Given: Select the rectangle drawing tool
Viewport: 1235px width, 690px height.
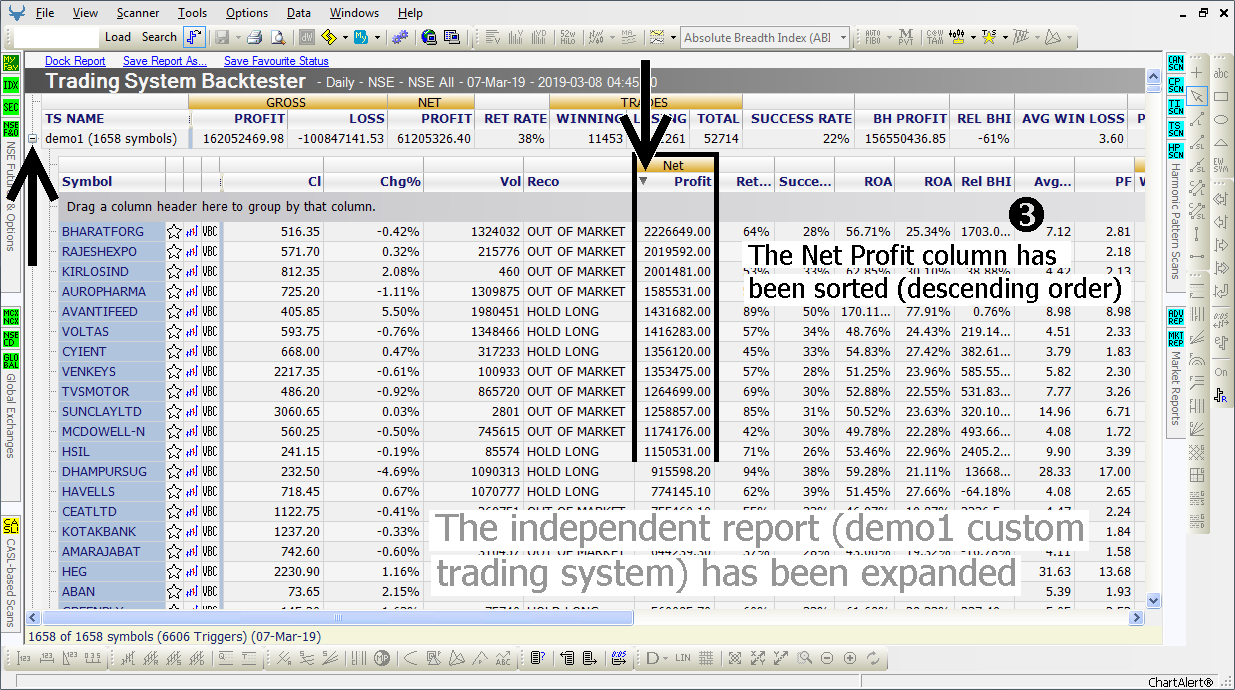Looking at the screenshot, I should click(x=1221, y=96).
